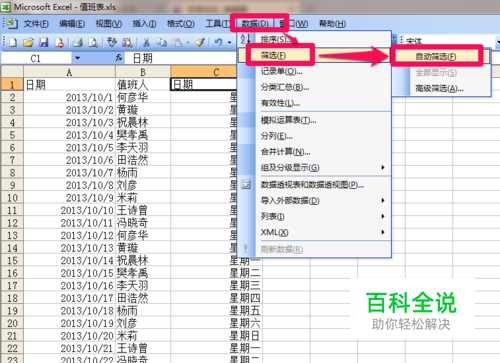Viewport: 500px width, 363px height.
Task: Open the 格式(O) menu
Action: pyautogui.click(x=181, y=24)
